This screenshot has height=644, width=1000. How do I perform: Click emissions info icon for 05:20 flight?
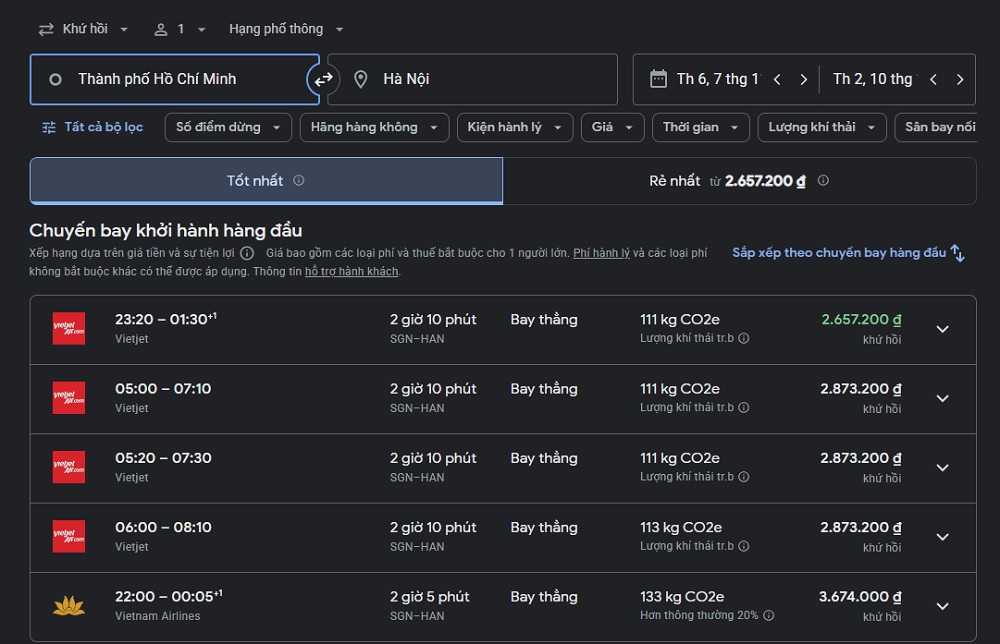pyautogui.click(x=744, y=477)
